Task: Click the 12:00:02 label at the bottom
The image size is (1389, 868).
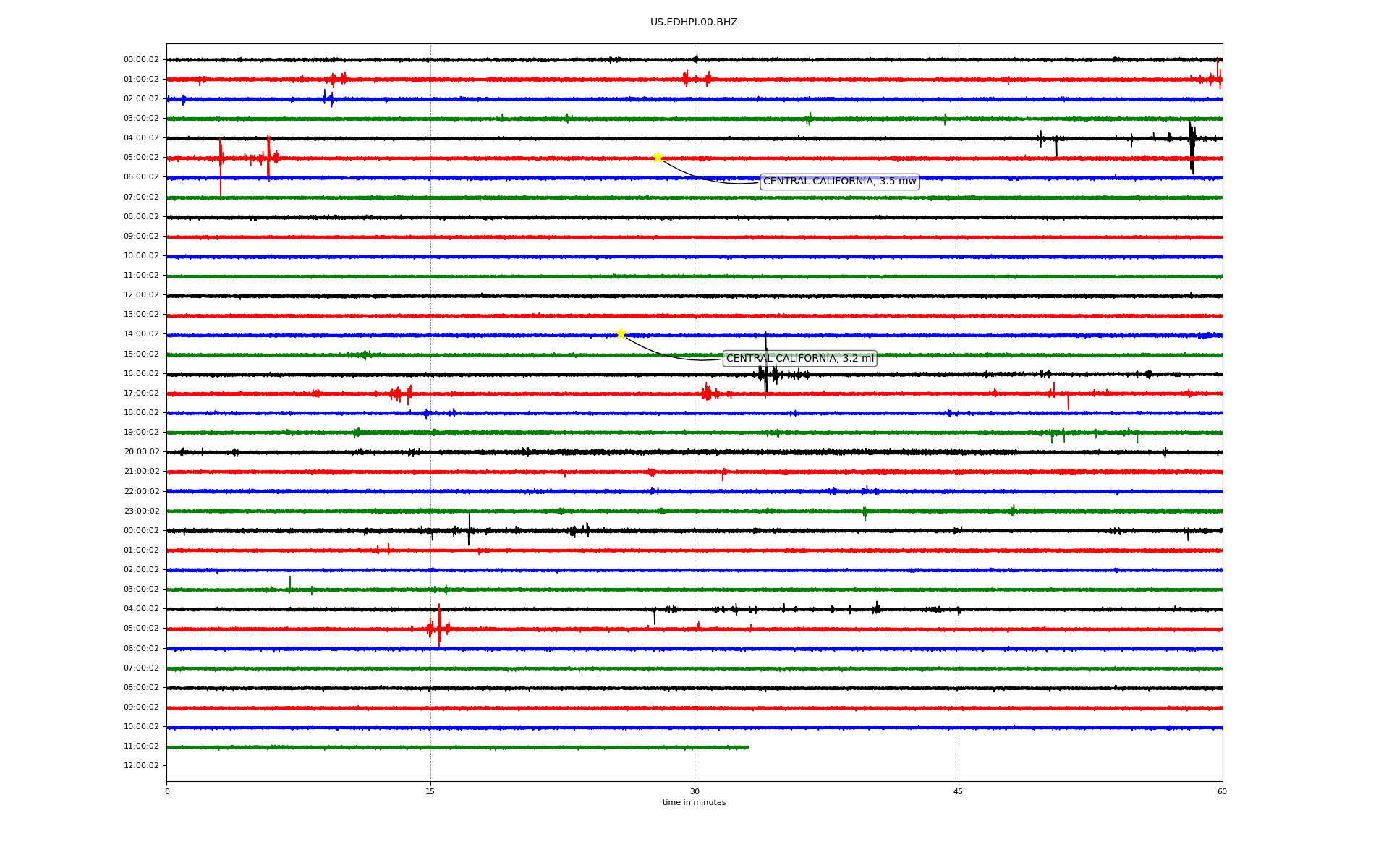Action: (141, 766)
